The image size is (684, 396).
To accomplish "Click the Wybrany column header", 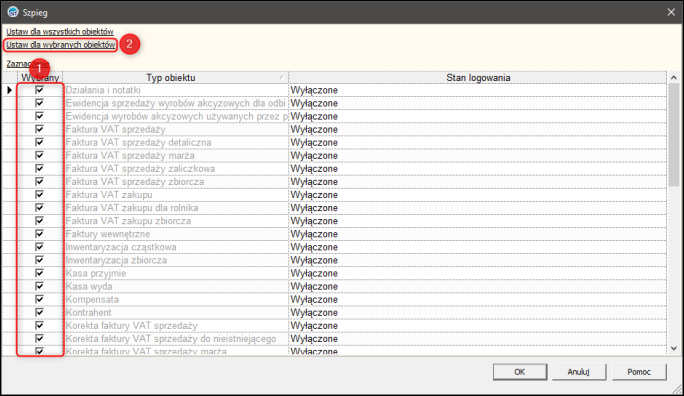I will coord(40,78).
